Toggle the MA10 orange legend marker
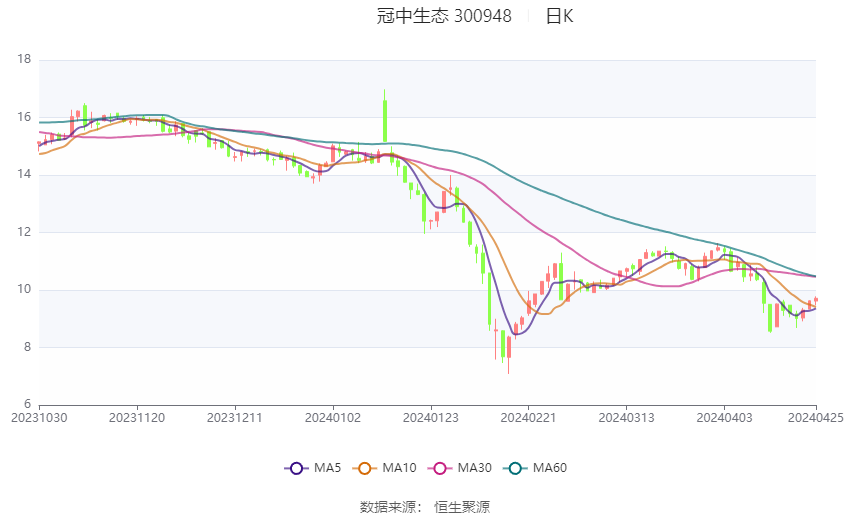 tap(364, 468)
